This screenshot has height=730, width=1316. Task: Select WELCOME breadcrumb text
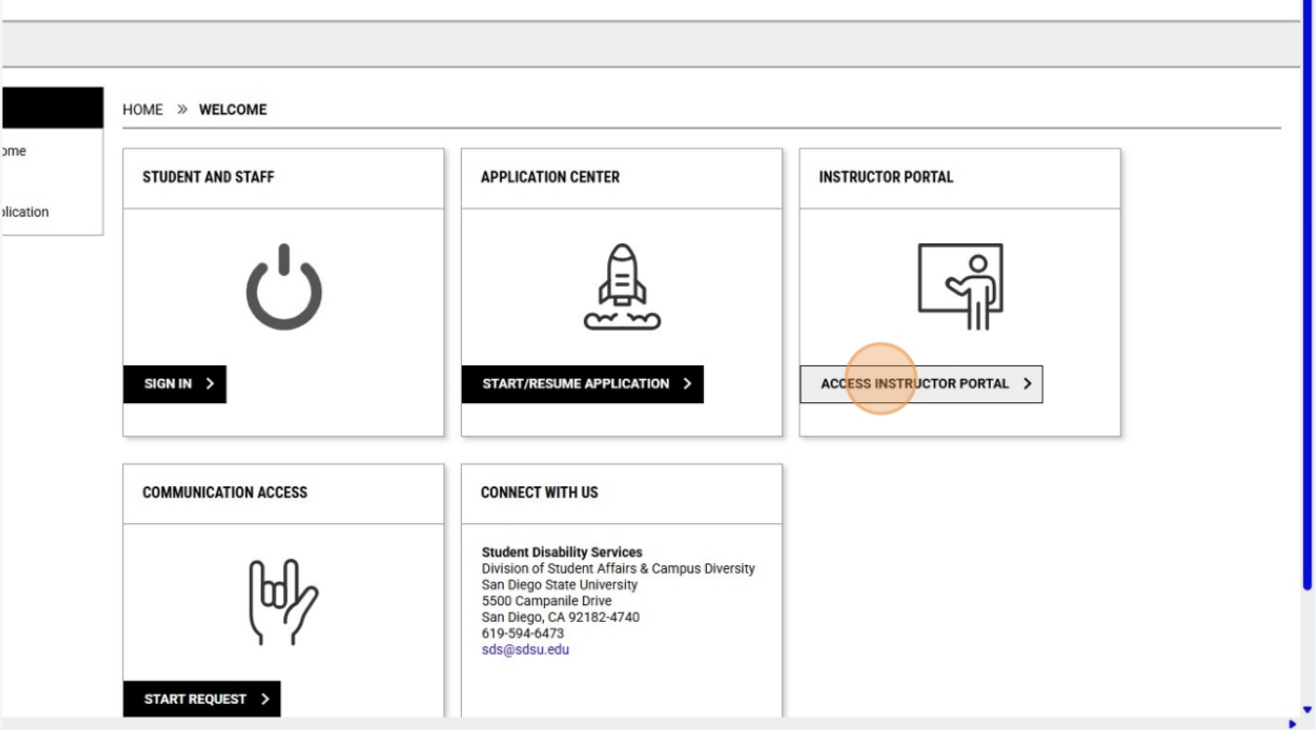pyautogui.click(x=233, y=110)
